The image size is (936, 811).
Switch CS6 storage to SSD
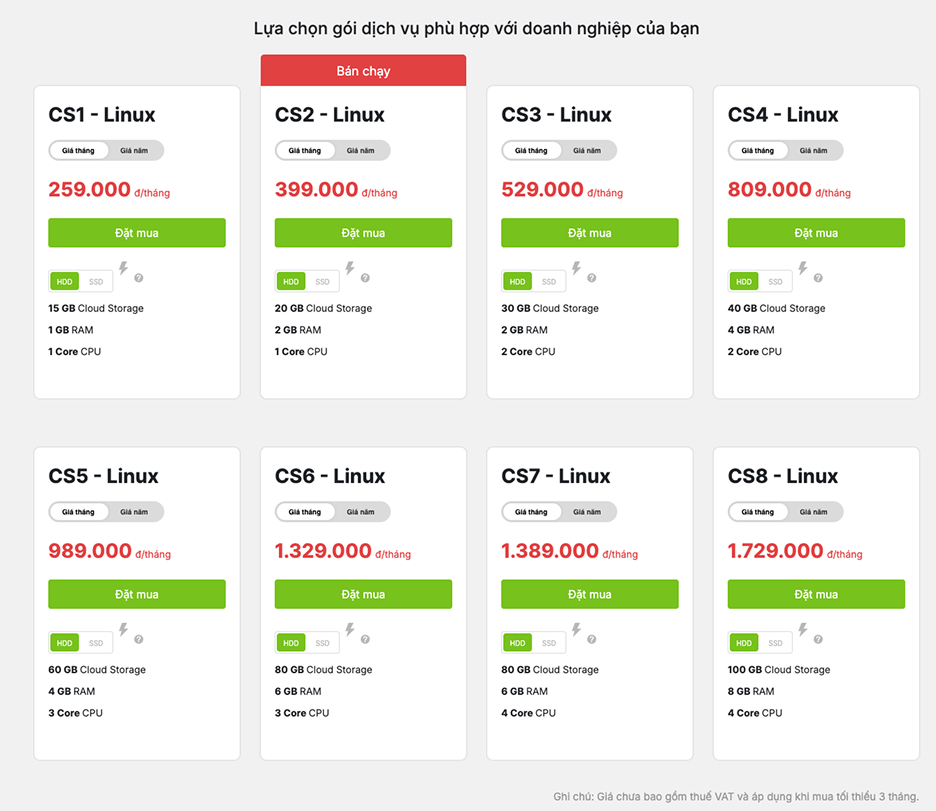tap(322, 643)
